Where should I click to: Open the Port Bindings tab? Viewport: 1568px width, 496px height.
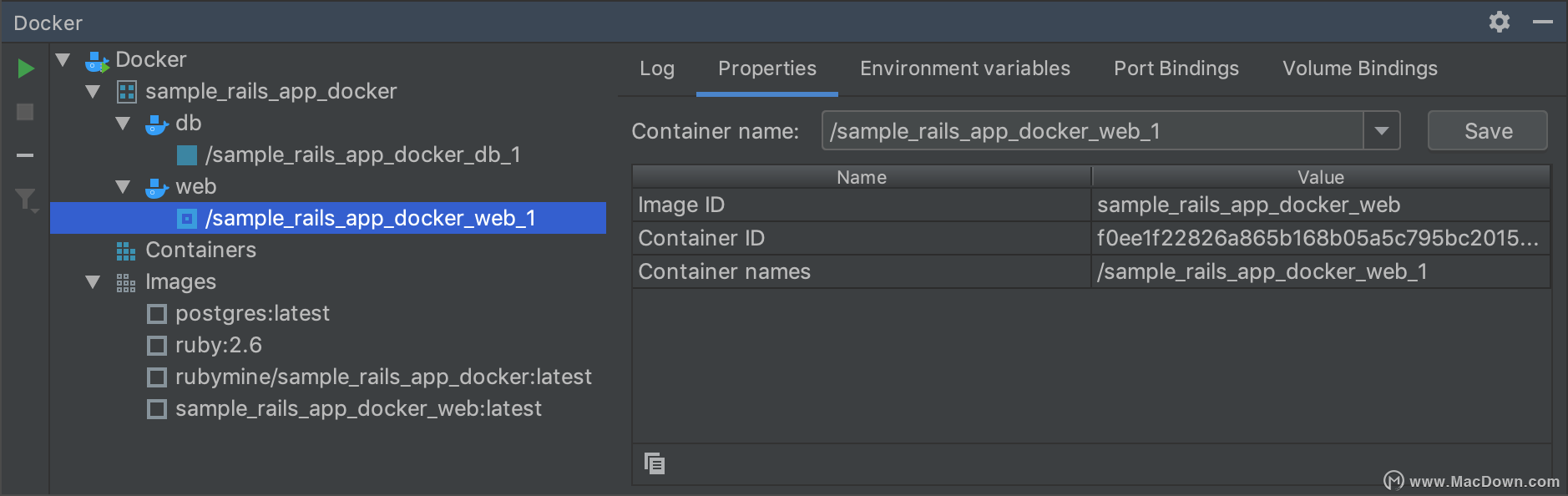click(x=1176, y=68)
